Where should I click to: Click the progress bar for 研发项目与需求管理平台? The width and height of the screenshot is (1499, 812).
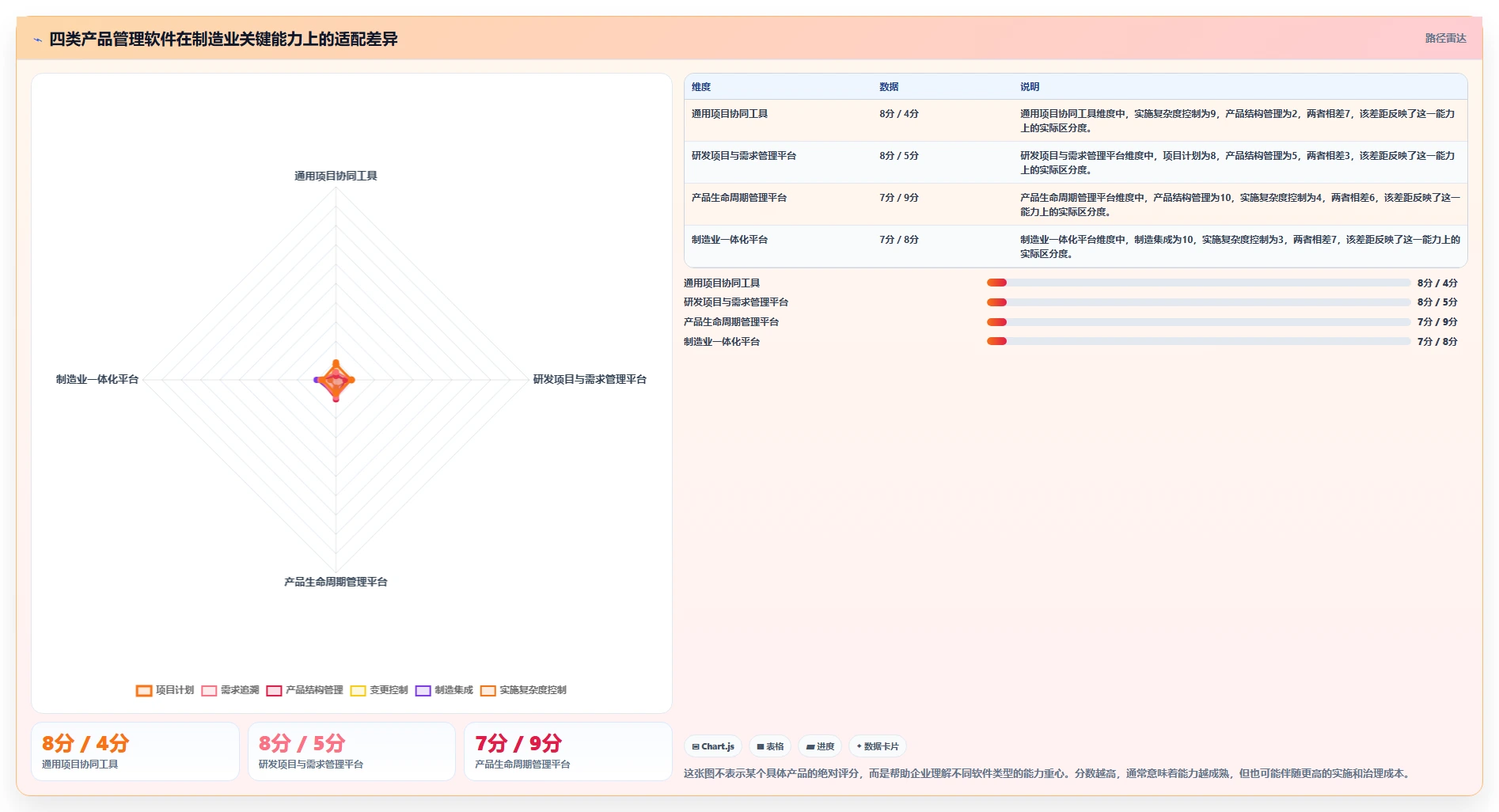(x=1198, y=302)
